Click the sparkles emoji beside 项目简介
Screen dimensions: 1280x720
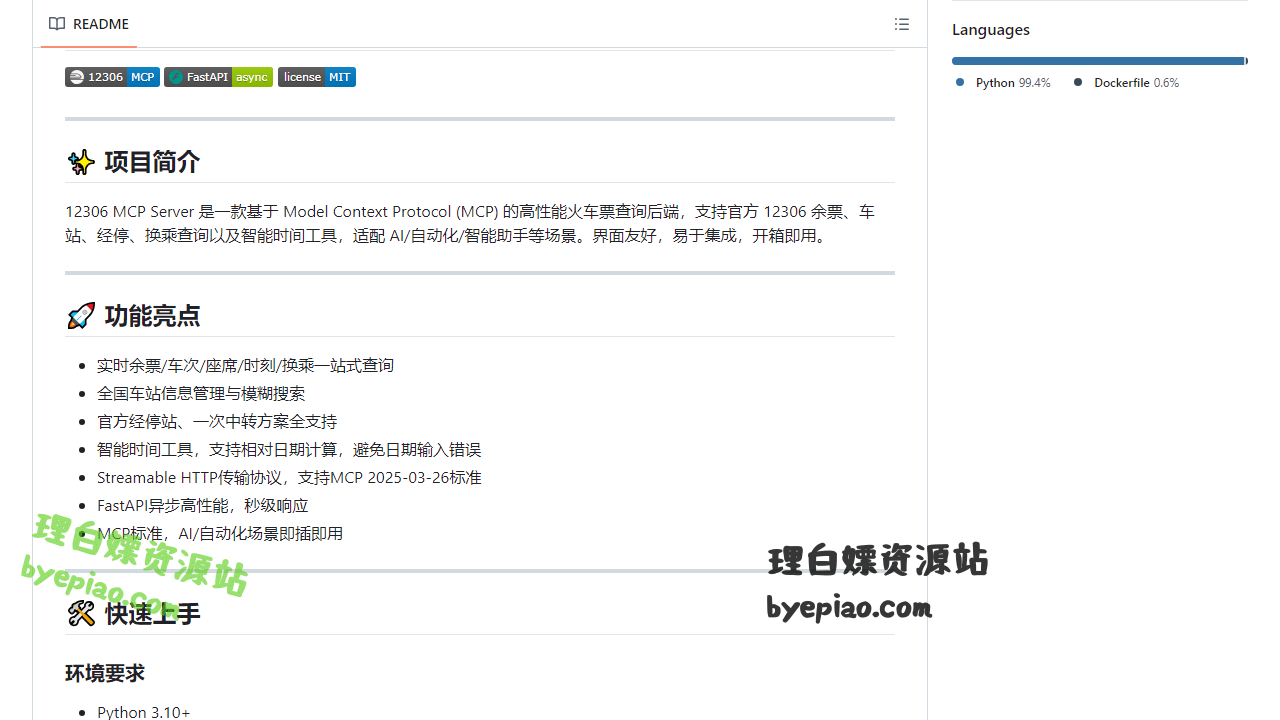[x=81, y=162]
